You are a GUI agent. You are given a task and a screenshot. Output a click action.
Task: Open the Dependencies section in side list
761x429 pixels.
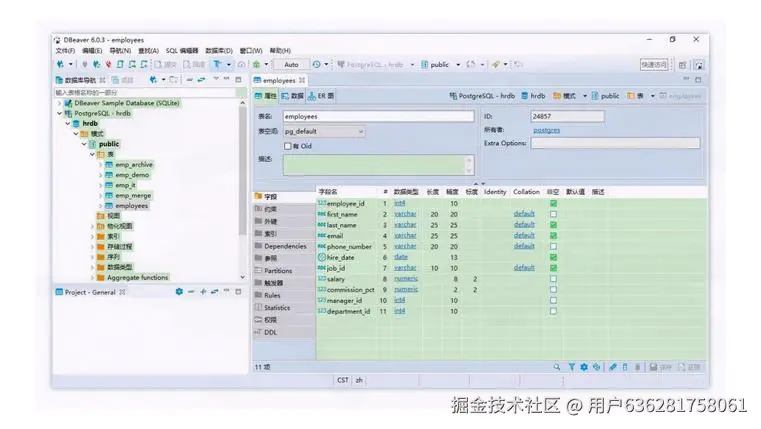pos(284,246)
